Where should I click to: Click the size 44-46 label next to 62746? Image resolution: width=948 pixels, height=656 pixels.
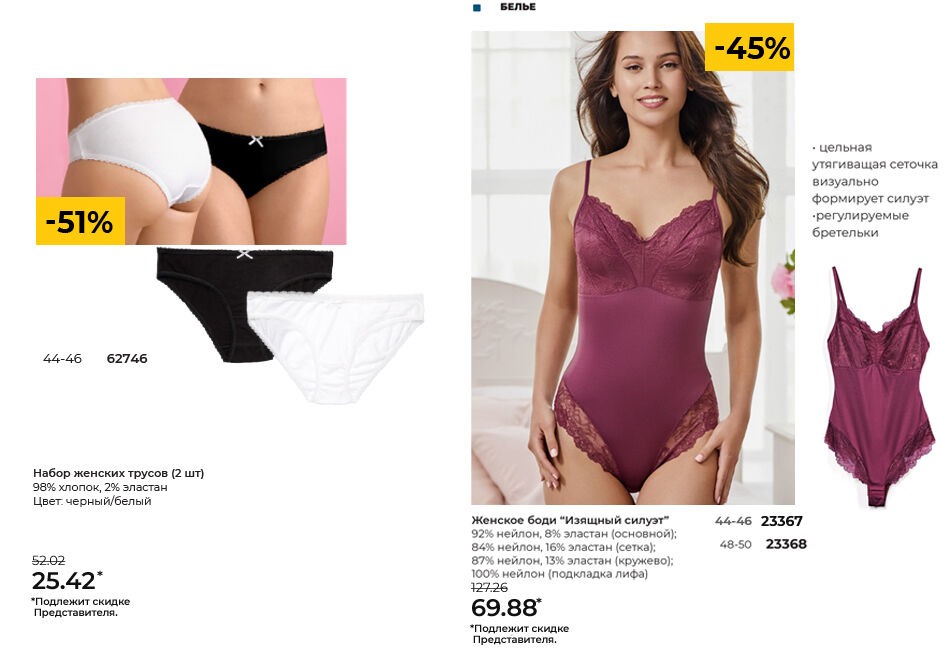click(62, 359)
